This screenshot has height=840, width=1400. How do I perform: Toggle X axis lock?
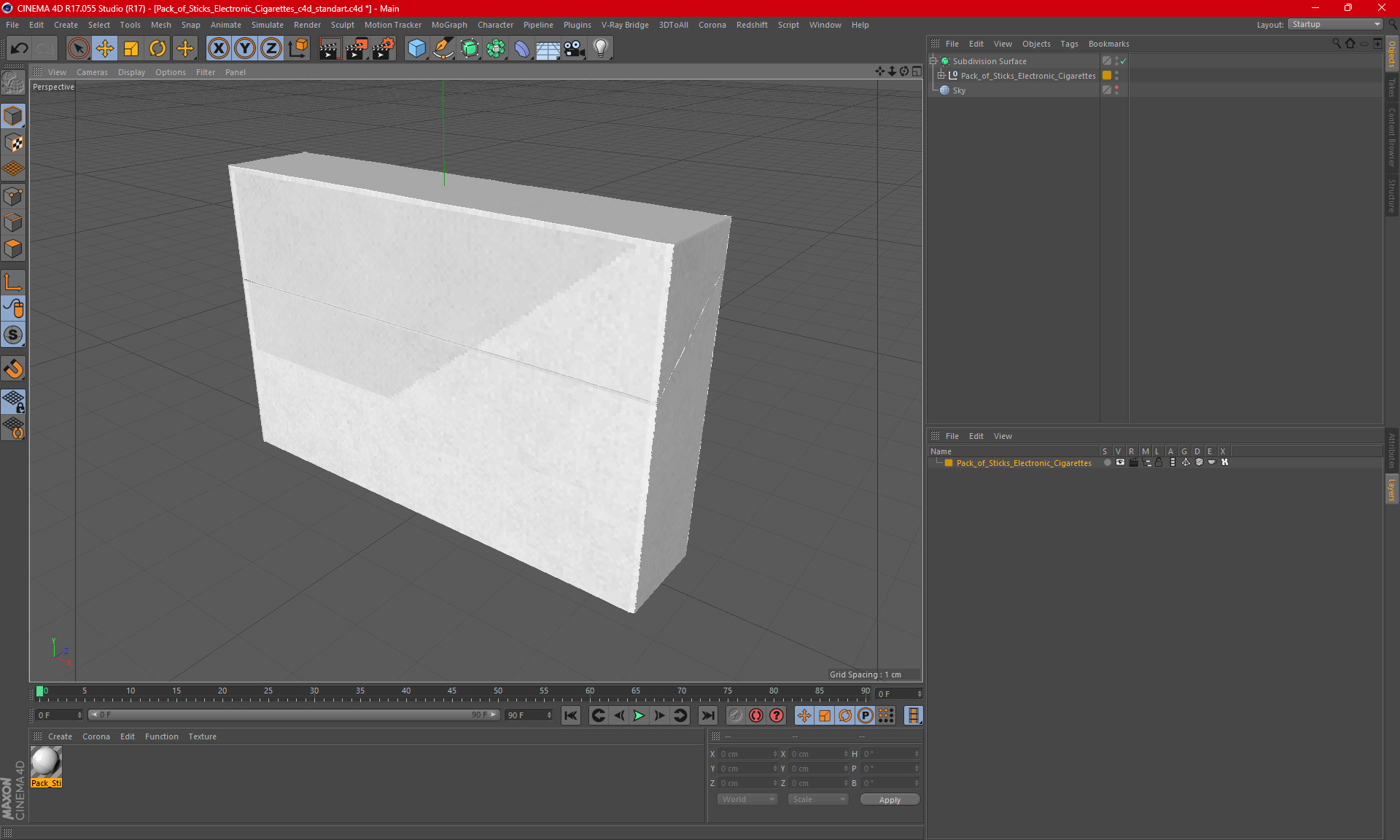pos(218,49)
